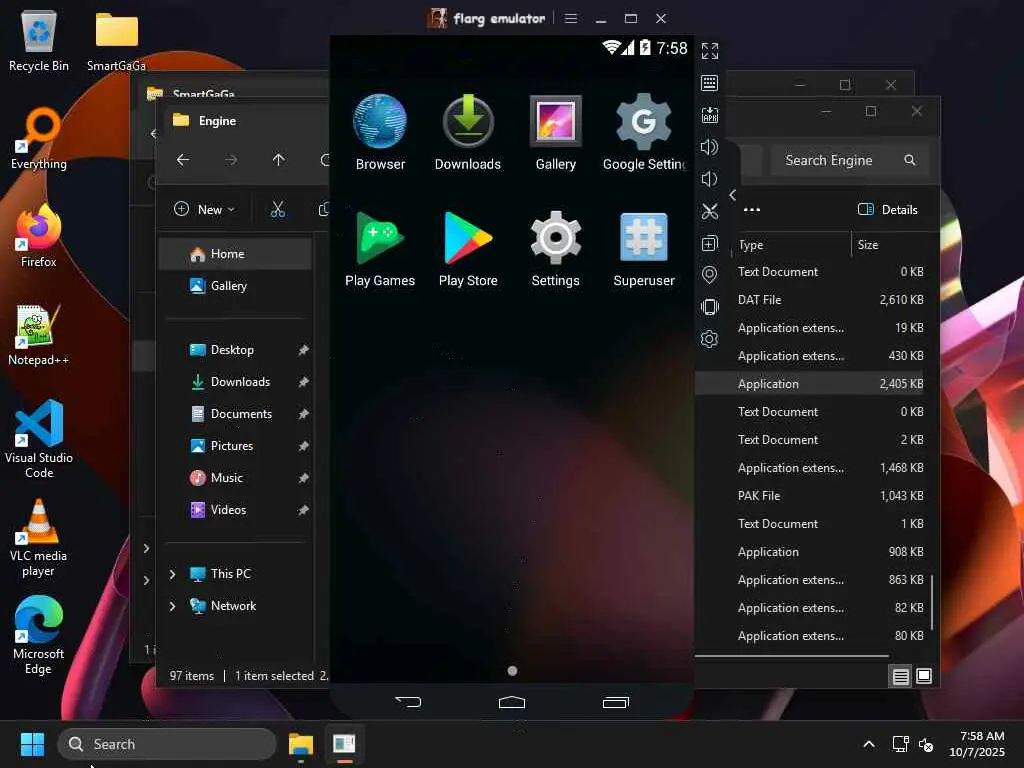Open Music quick access folder
Screen dimensions: 1024x768
(x=235, y=477)
